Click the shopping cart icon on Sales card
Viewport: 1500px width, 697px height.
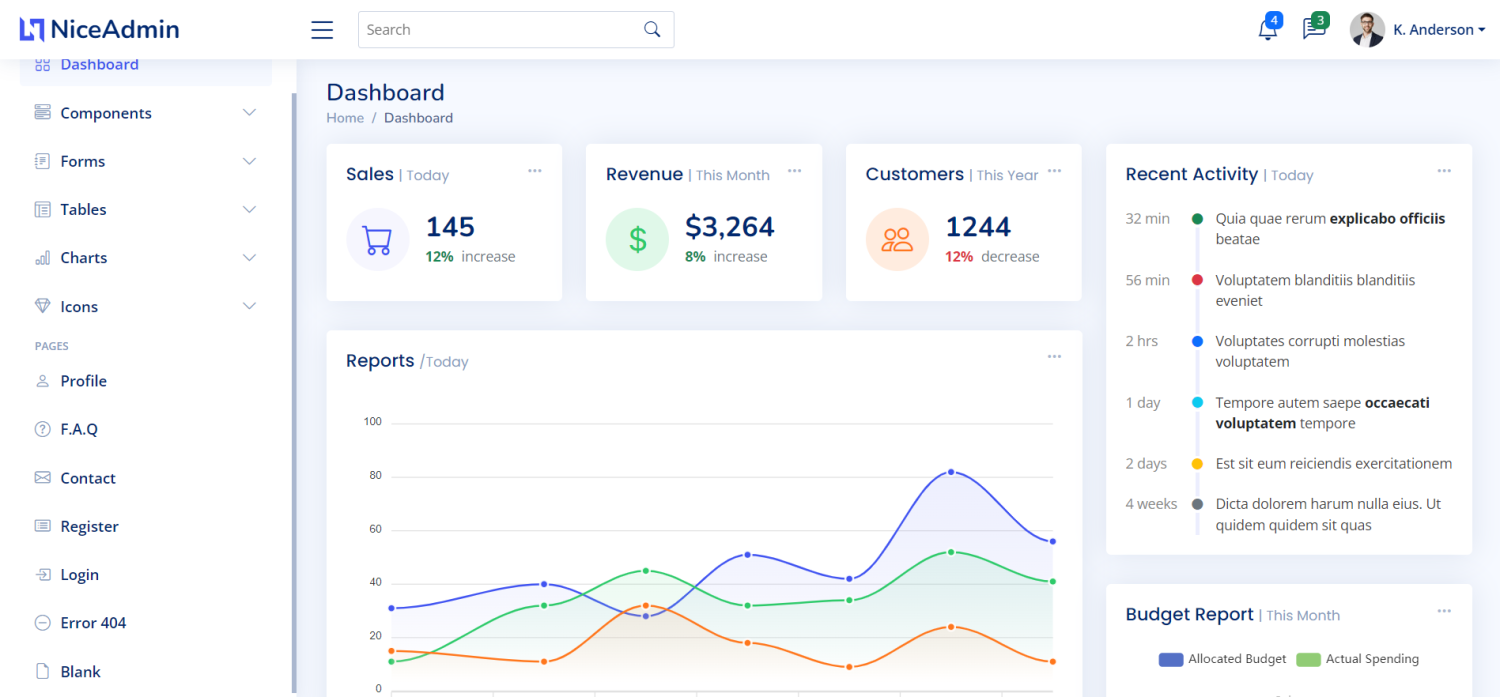point(377,239)
